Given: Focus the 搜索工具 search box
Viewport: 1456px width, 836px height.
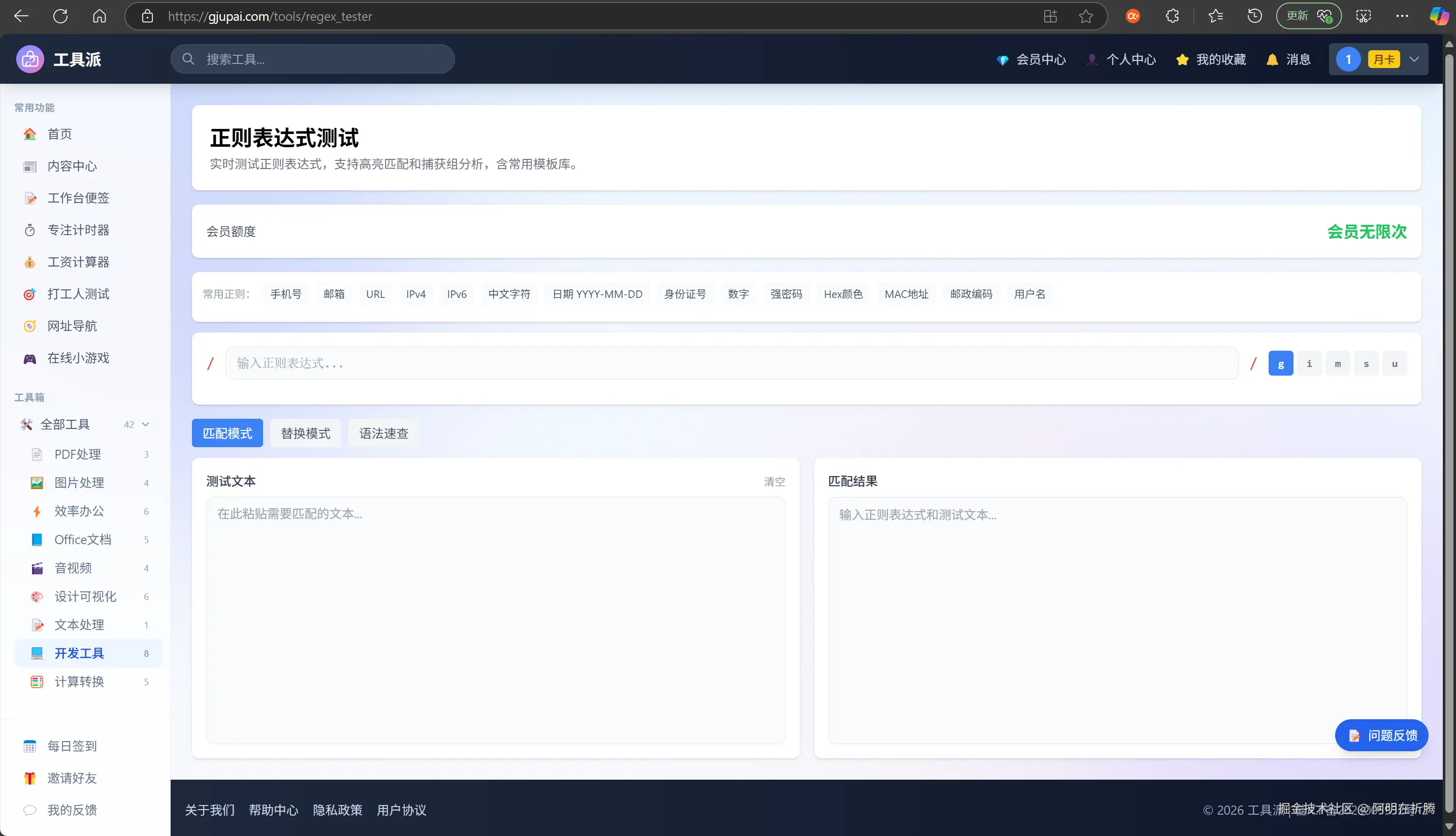Looking at the screenshot, I should [312, 59].
